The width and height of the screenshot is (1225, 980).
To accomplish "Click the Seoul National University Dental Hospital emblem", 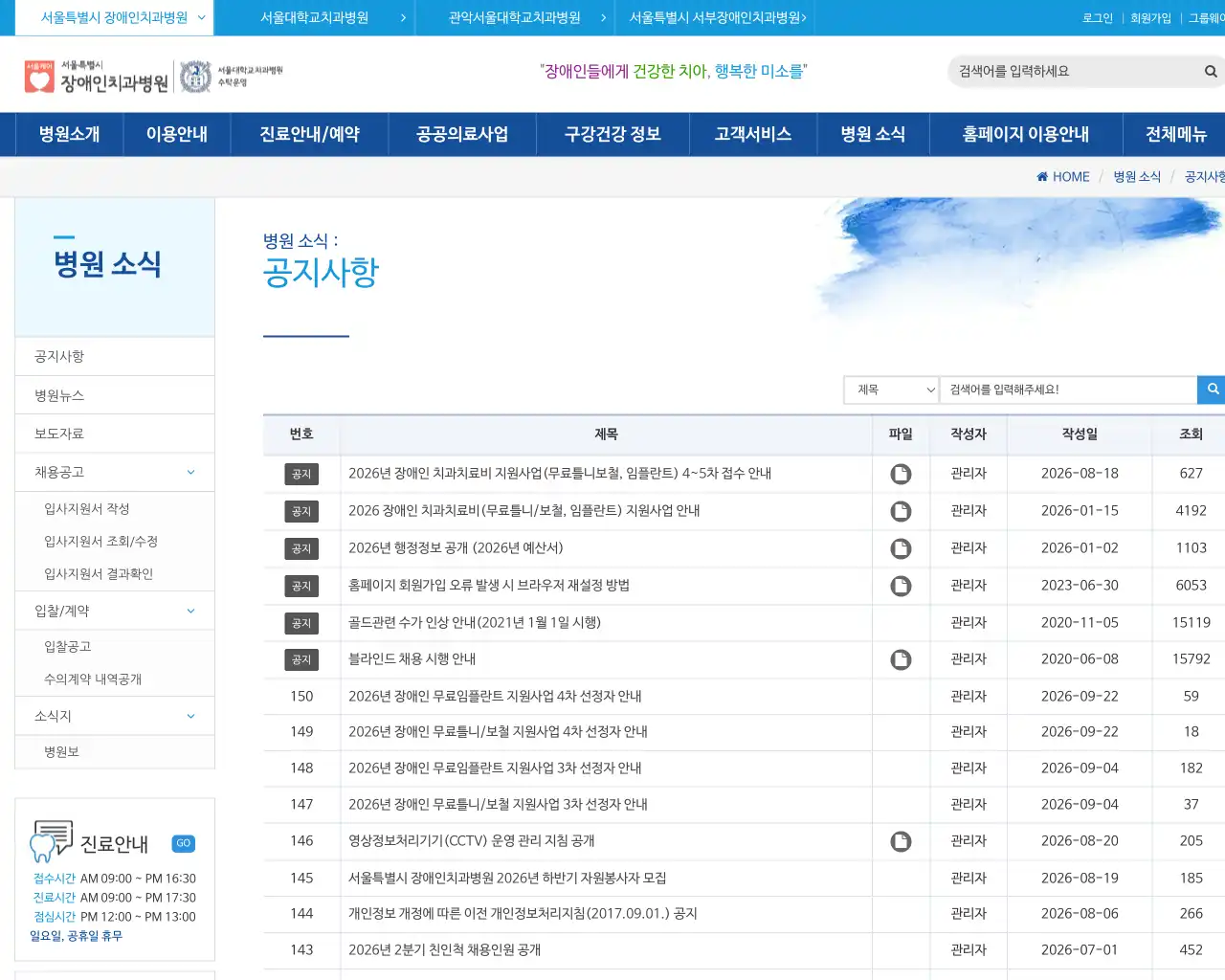I will (x=195, y=77).
